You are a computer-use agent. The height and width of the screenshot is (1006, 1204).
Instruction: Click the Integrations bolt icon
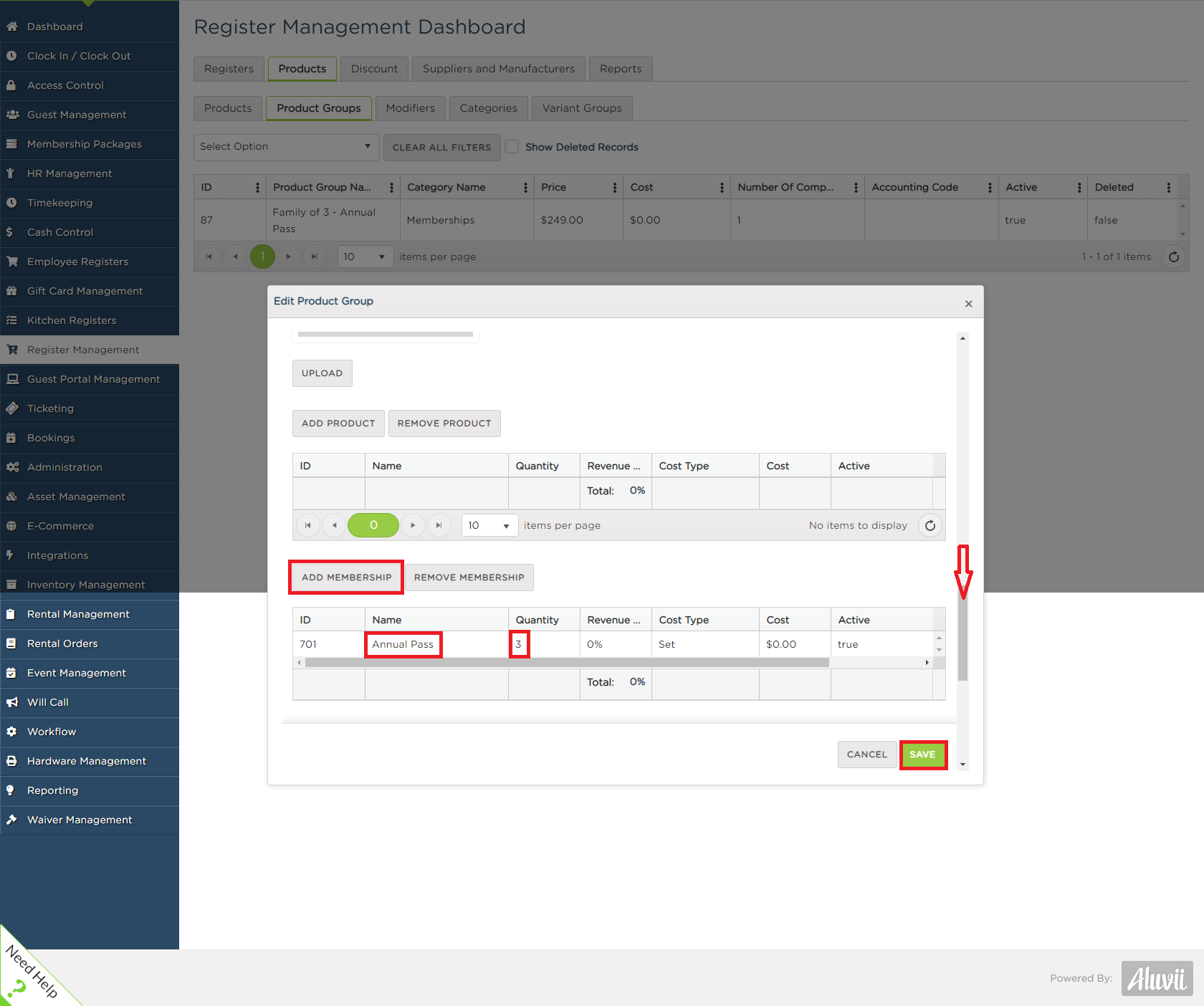pyautogui.click(x=10, y=555)
